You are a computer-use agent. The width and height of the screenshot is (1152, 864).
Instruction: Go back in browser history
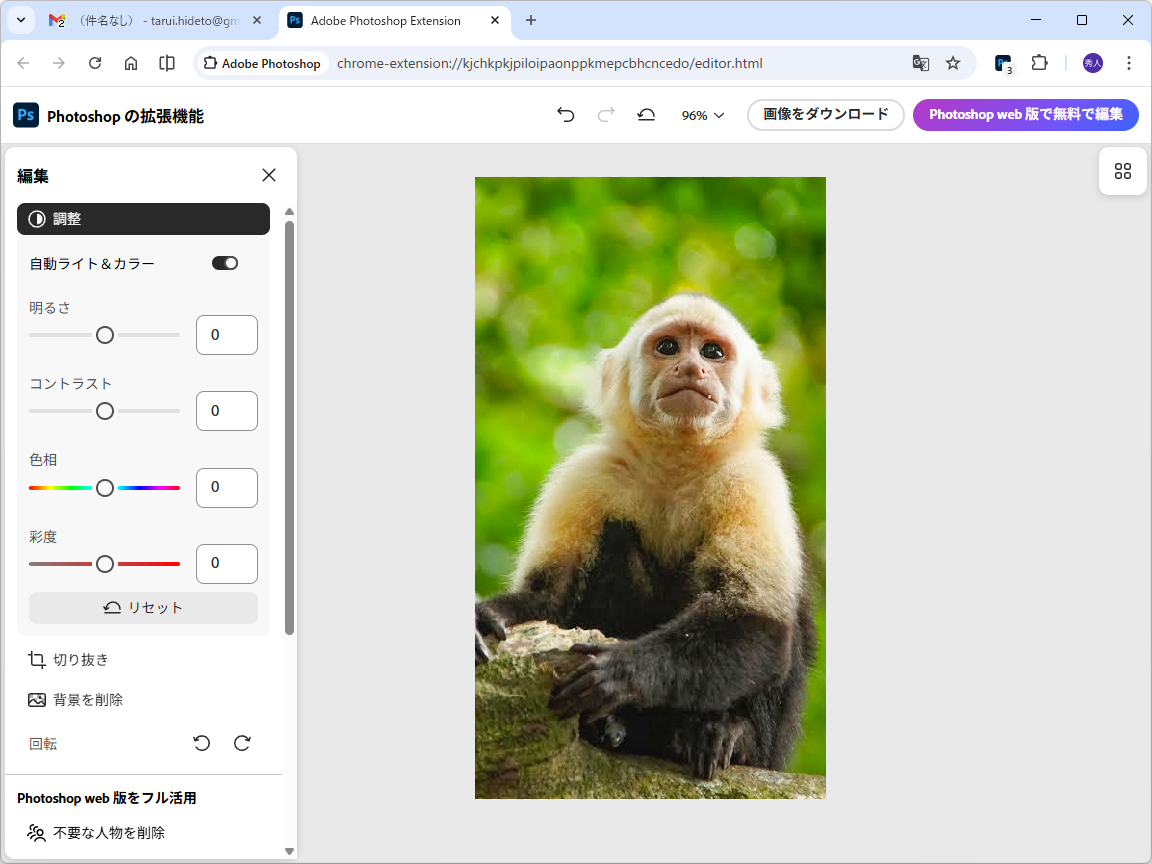point(24,63)
